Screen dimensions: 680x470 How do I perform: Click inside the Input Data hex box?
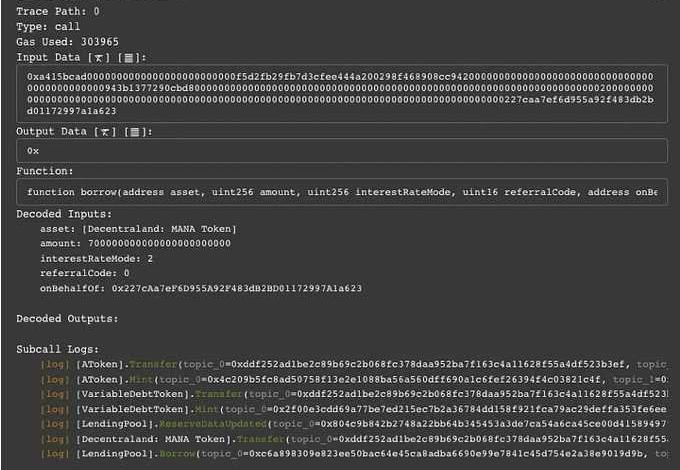[x=340, y=93]
